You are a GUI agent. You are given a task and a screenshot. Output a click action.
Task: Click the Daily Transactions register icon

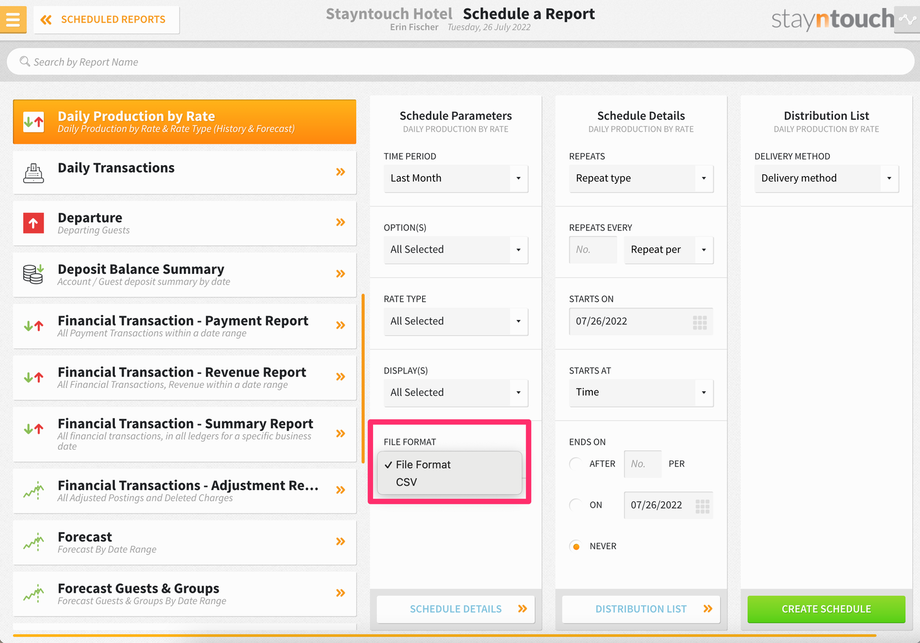(x=33, y=173)
